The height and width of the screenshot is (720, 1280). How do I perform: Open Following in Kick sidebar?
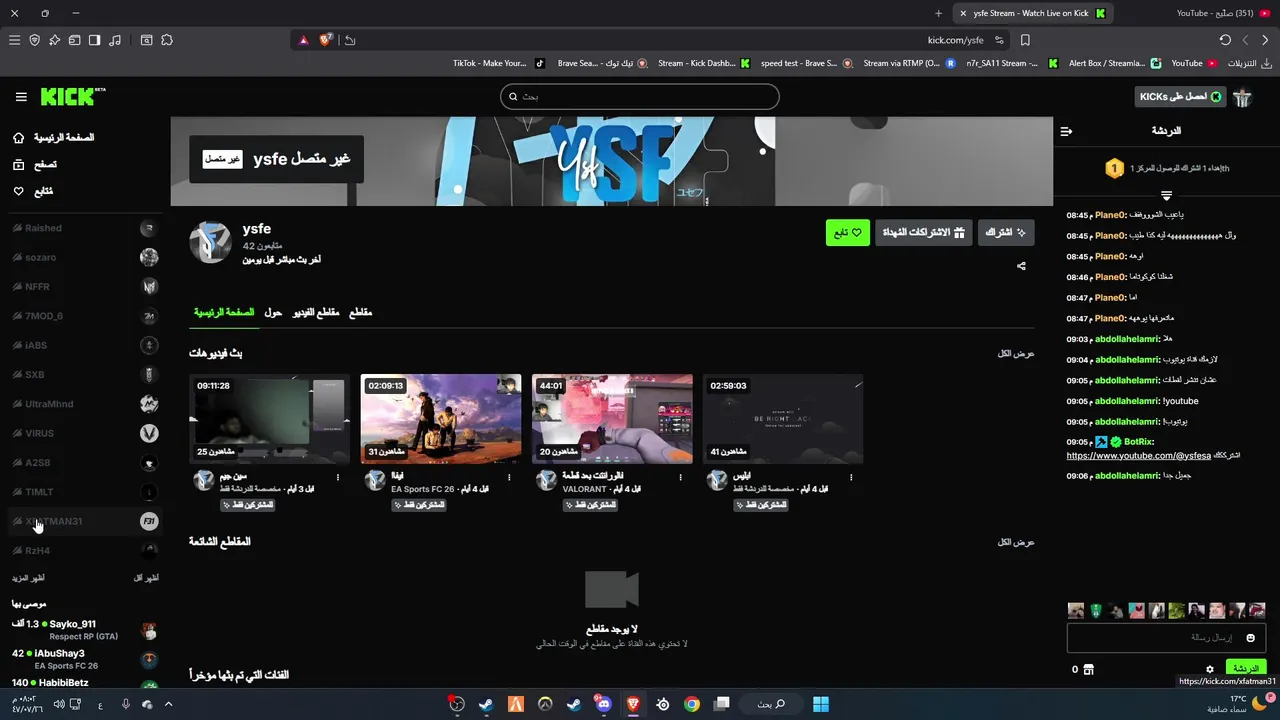(x=33, y=191)
